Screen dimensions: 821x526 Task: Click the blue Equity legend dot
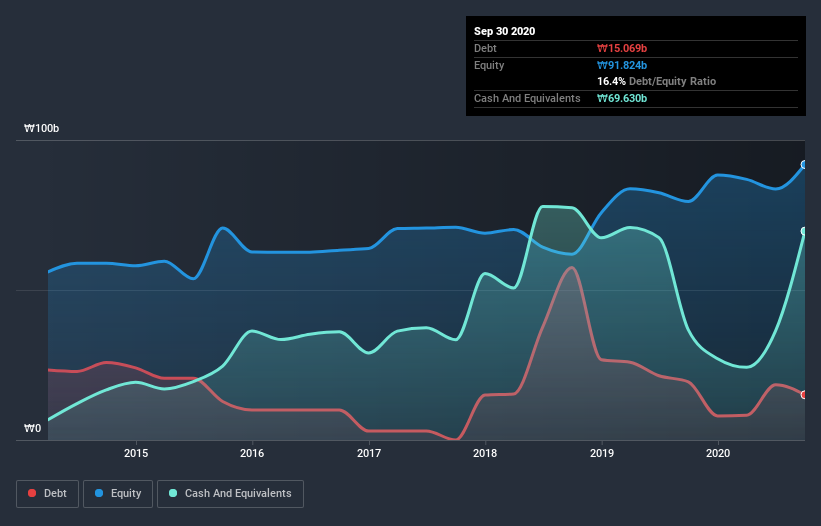pos(99,493)
